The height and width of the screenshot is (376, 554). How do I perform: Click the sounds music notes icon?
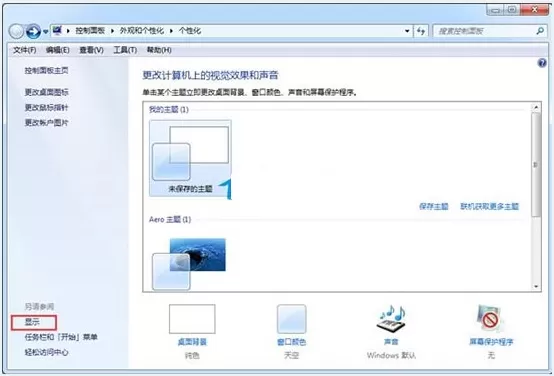click(x=391, y=319)
